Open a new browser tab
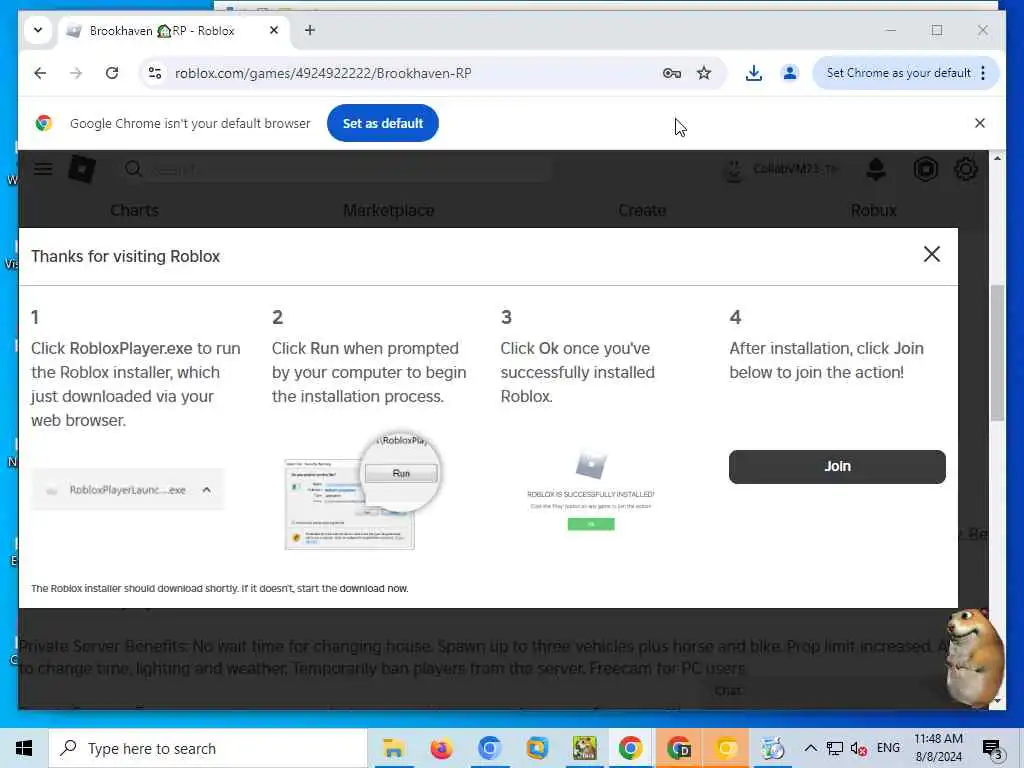 click(x=310, y=30)
